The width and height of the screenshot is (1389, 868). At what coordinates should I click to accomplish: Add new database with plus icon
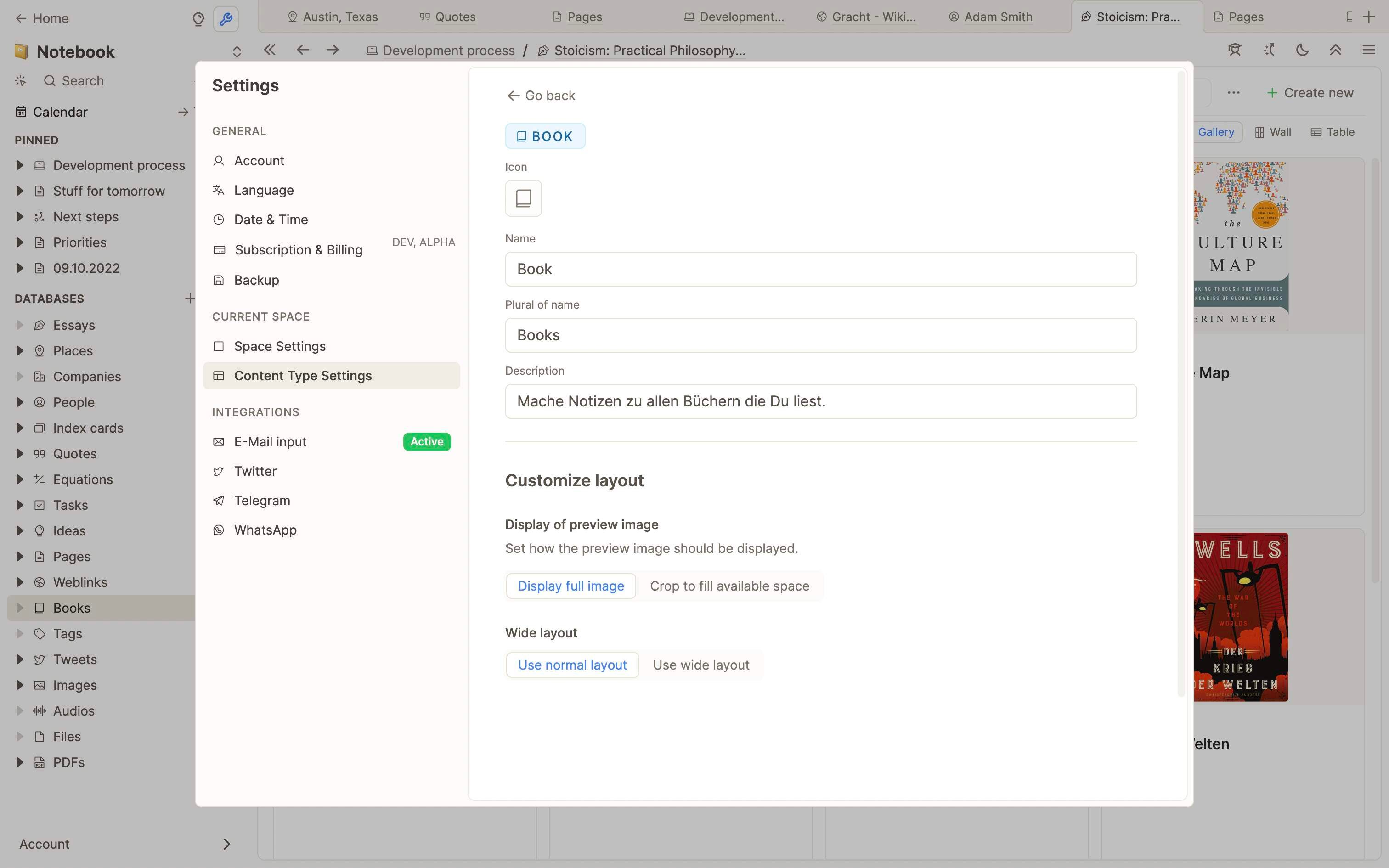[189, 298]
